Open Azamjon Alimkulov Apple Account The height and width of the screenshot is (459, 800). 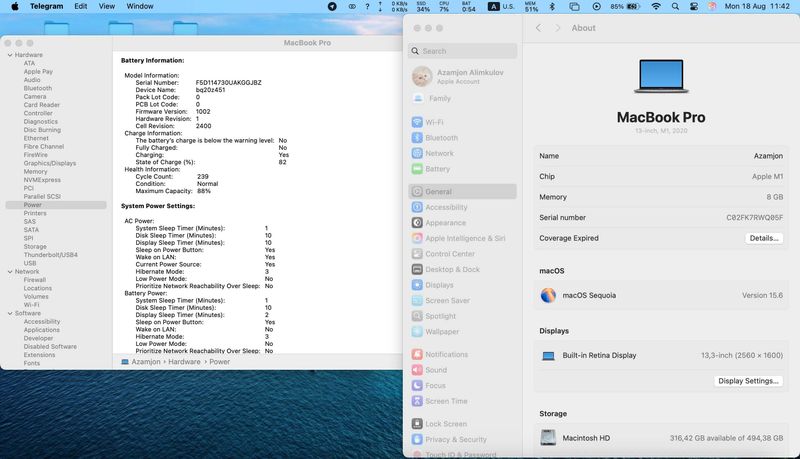coord(462,76)
